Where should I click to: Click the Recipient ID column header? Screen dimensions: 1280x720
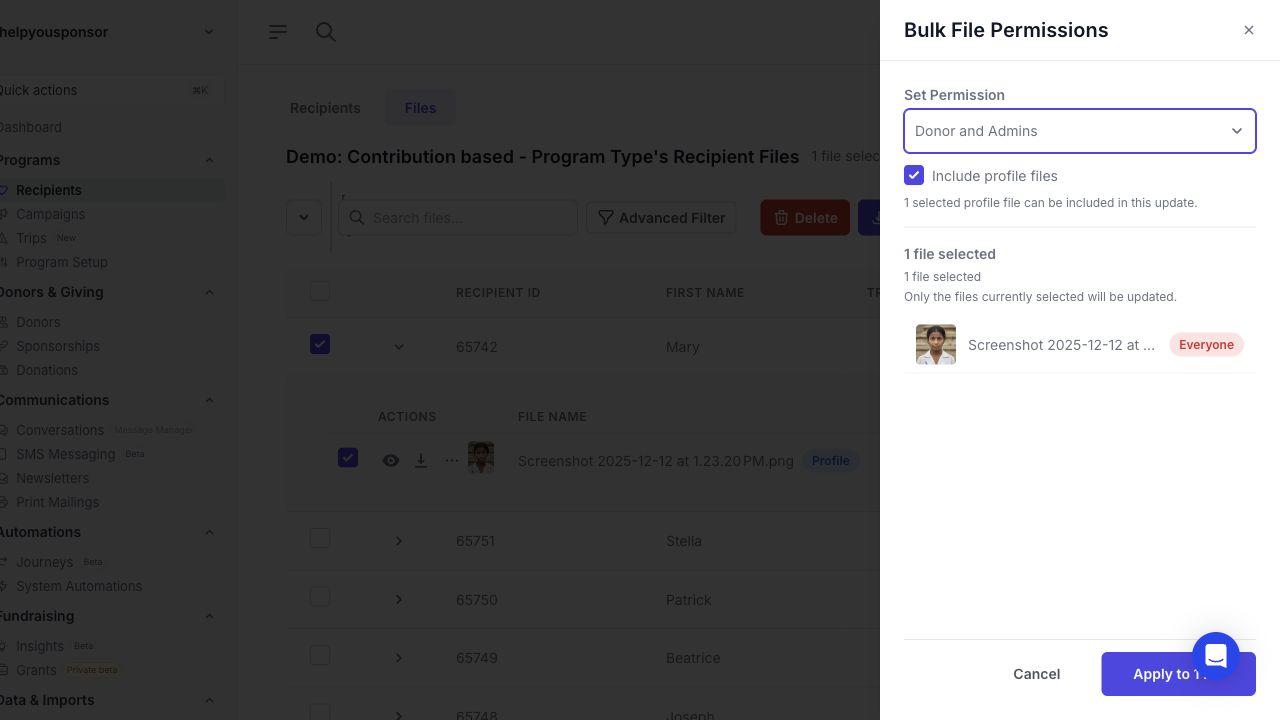tap(498, 293)
